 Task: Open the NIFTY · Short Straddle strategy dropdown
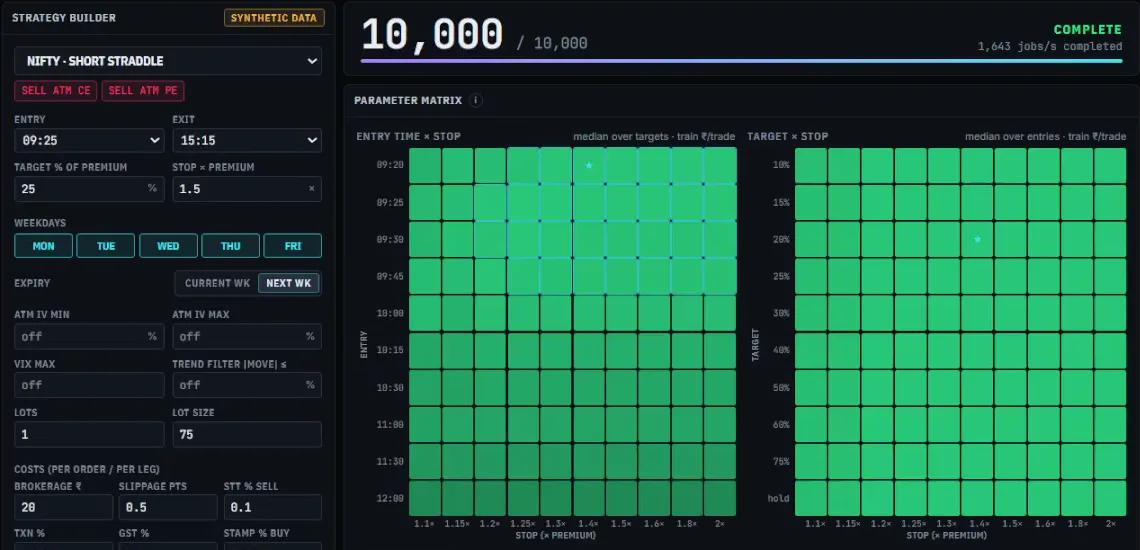pyautogui.click(x=168, y=61)
